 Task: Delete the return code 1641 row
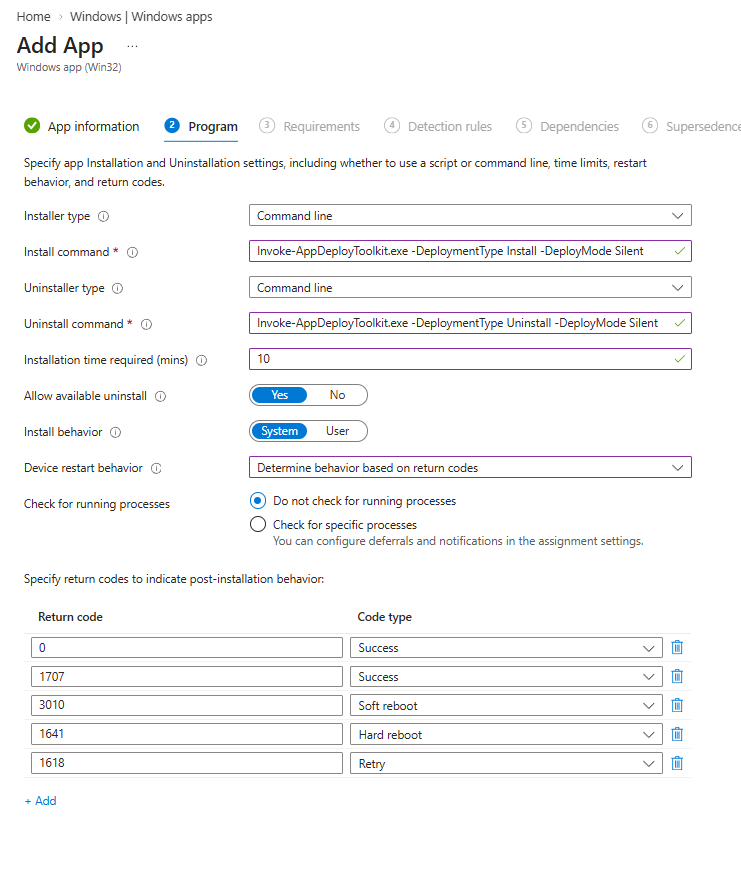tap(677, 734)
